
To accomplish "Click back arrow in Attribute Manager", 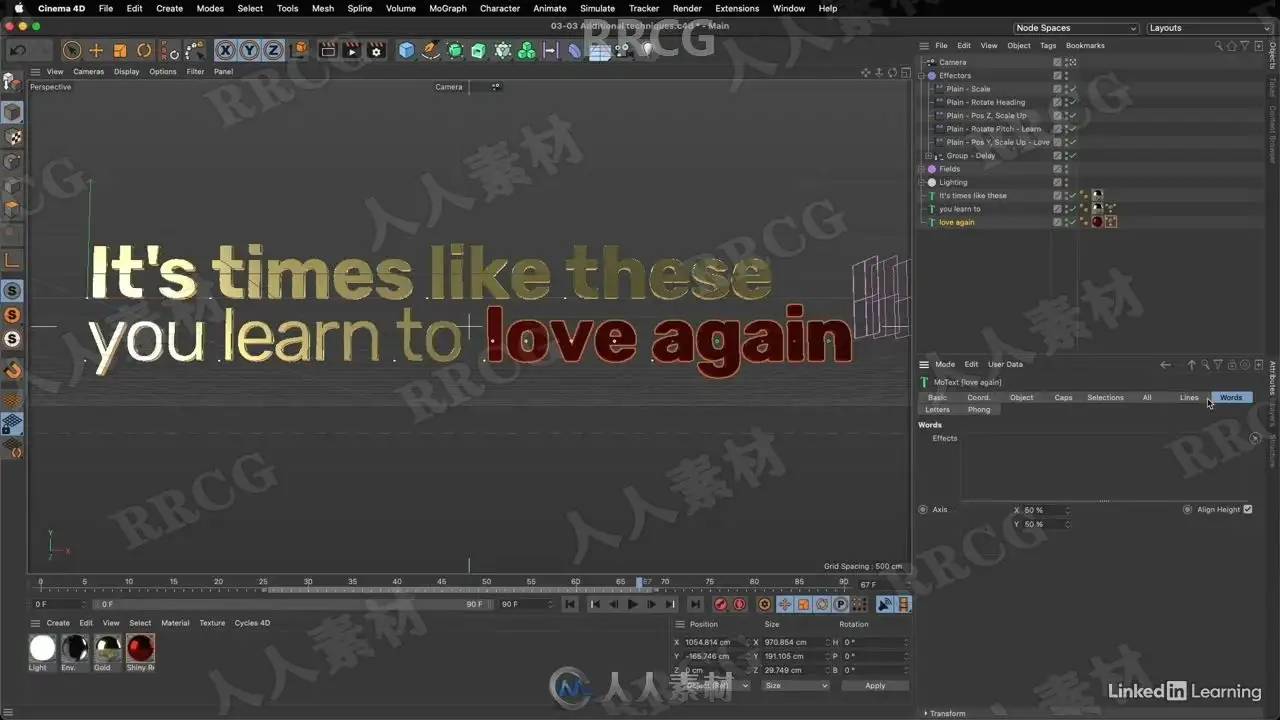I will tap(1166, 365).
